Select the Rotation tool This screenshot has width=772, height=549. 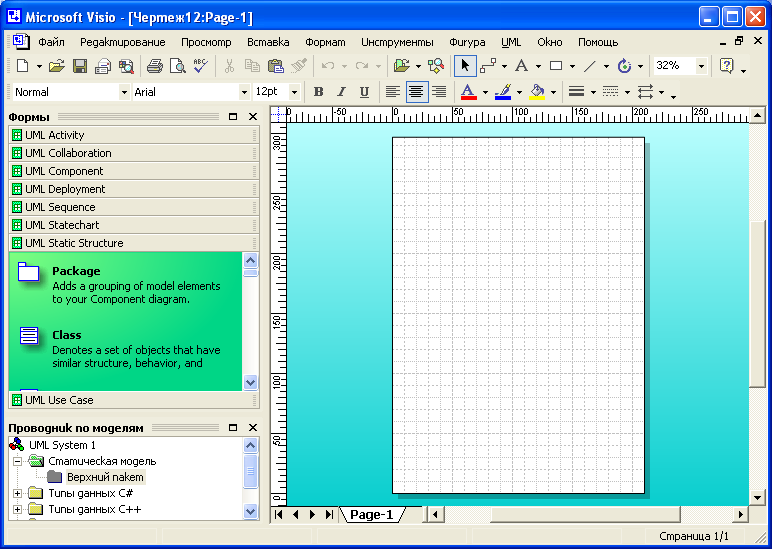(x=624, y=66)
